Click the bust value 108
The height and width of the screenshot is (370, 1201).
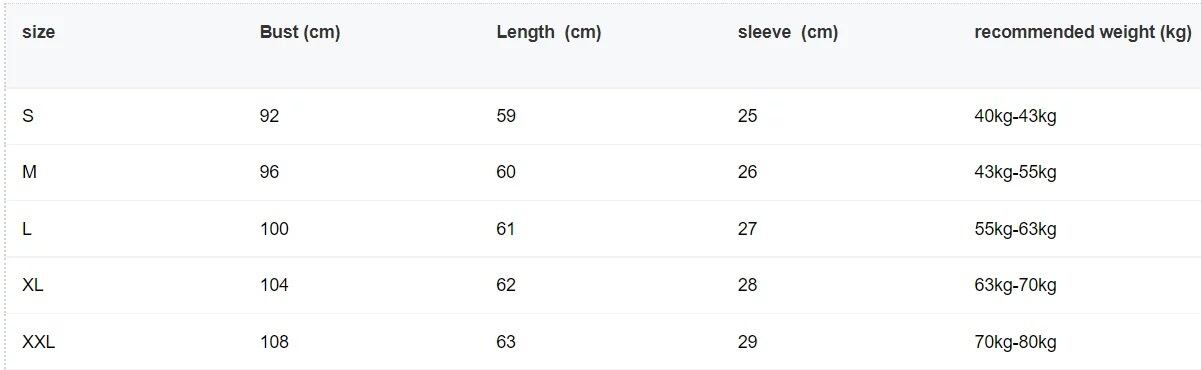tap(274, 342)
